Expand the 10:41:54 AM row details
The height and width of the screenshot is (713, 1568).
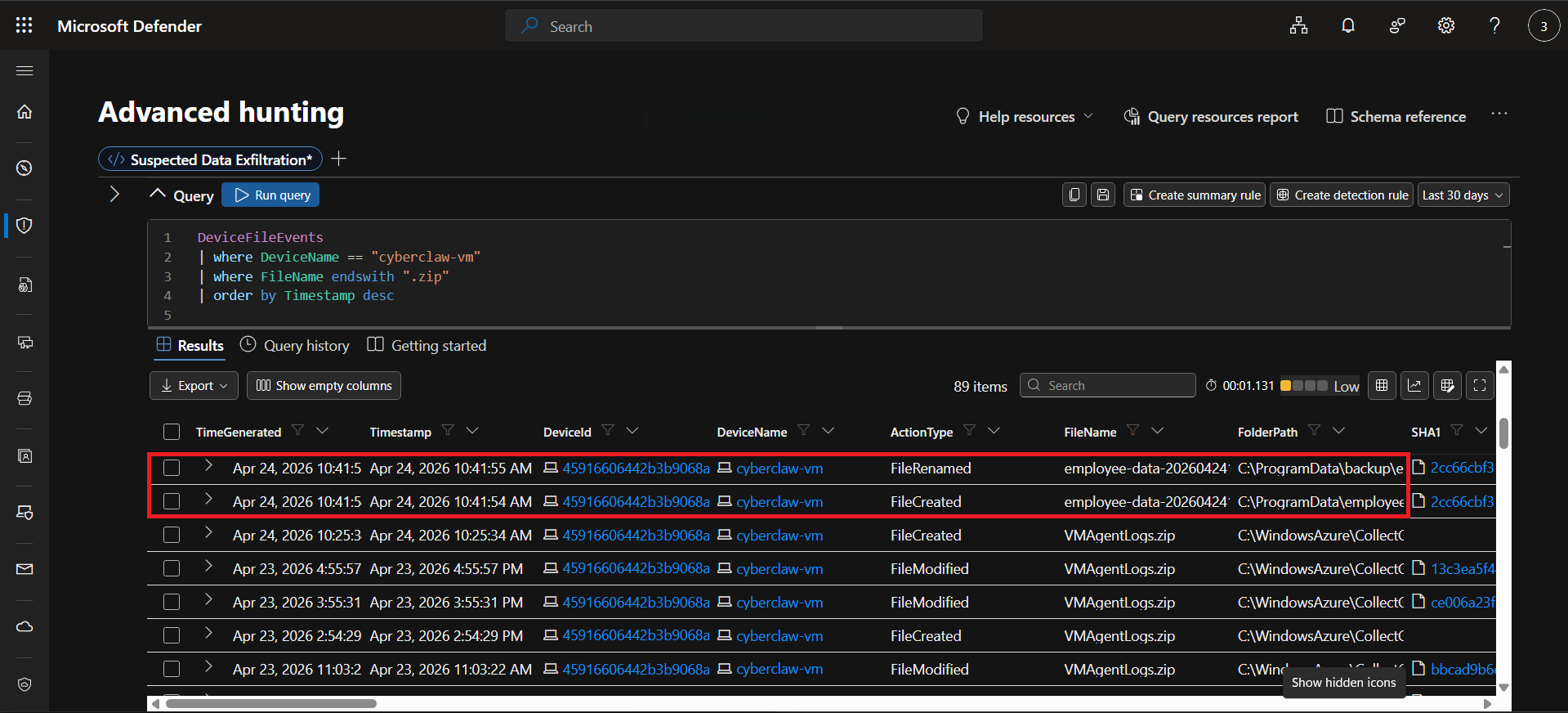208,499
